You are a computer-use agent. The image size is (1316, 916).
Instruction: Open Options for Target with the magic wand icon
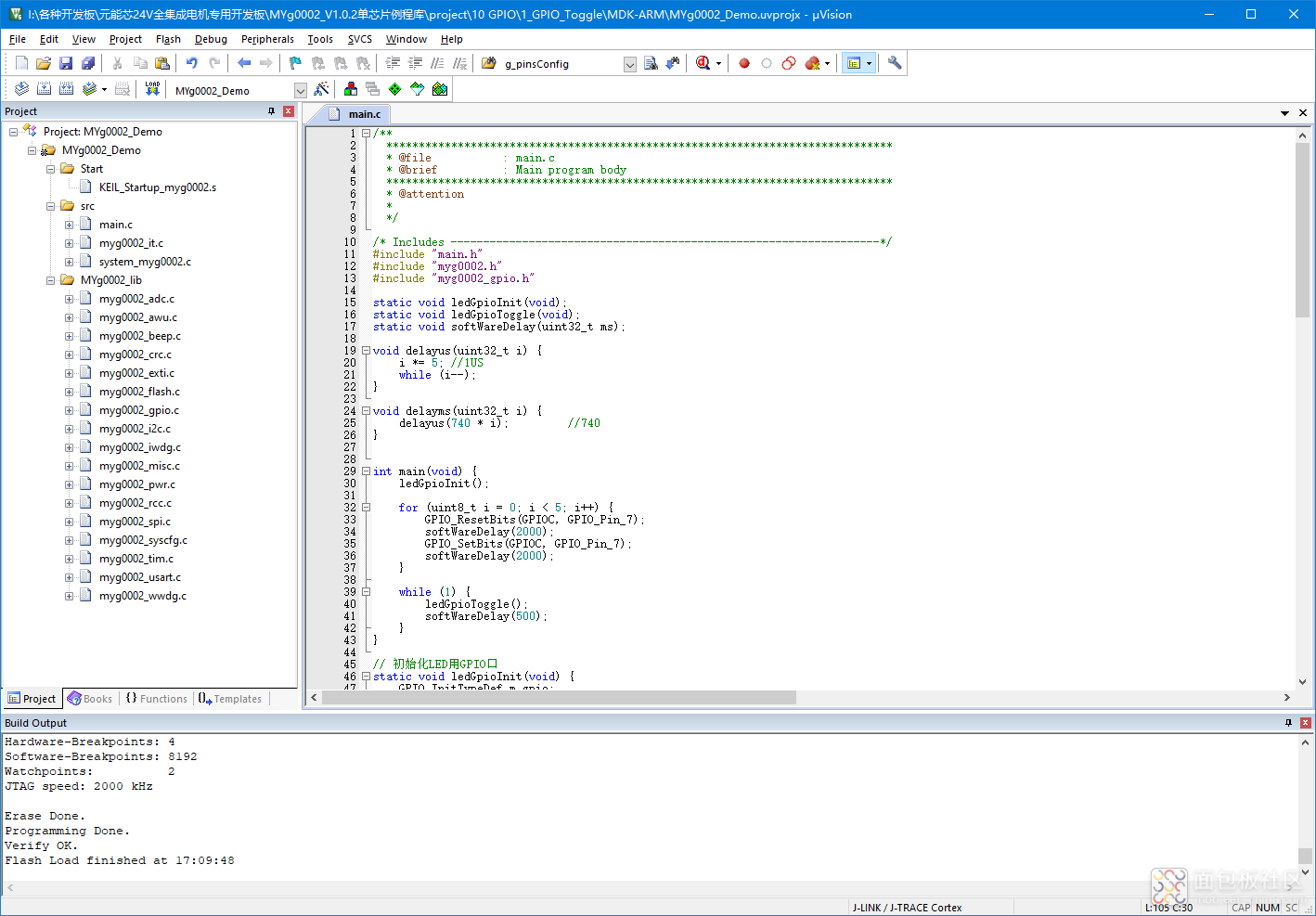pos(321,89)
